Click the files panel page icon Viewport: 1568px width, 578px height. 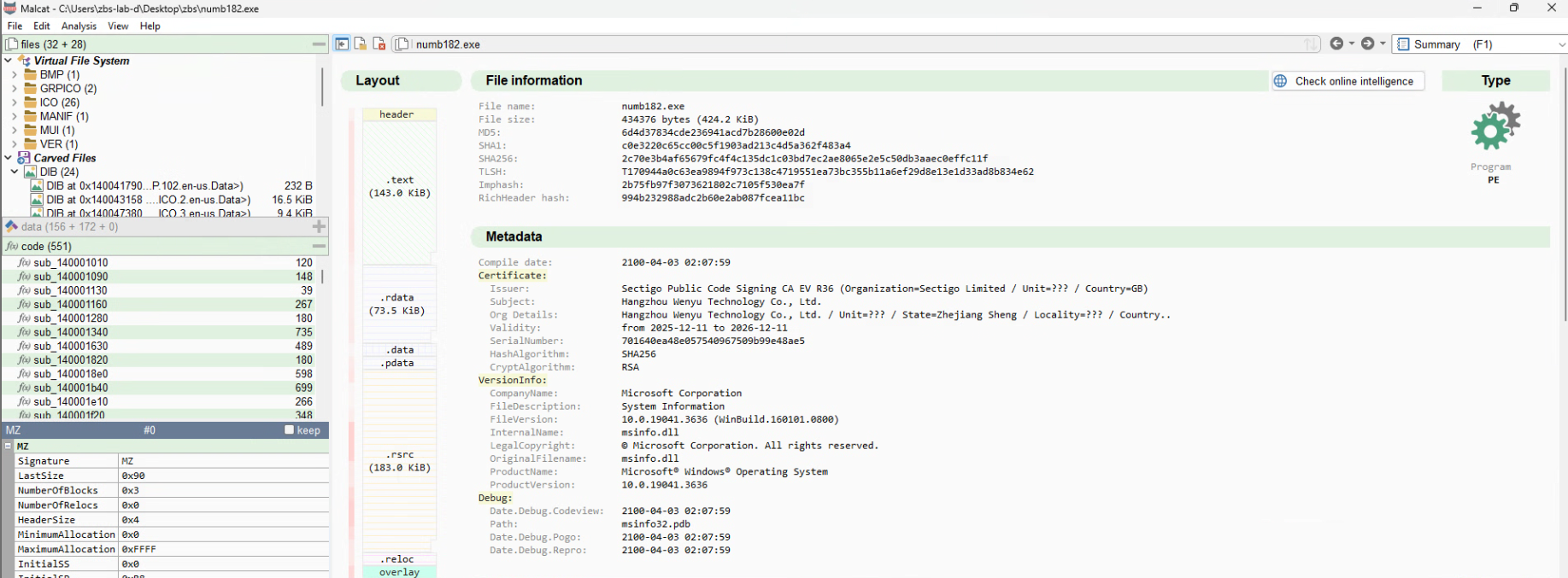12,44
